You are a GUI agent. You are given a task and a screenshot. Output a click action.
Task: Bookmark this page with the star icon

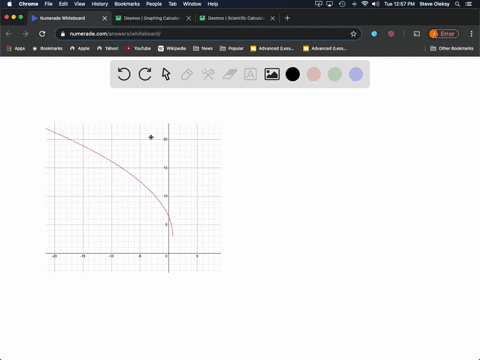coord(353,34)
